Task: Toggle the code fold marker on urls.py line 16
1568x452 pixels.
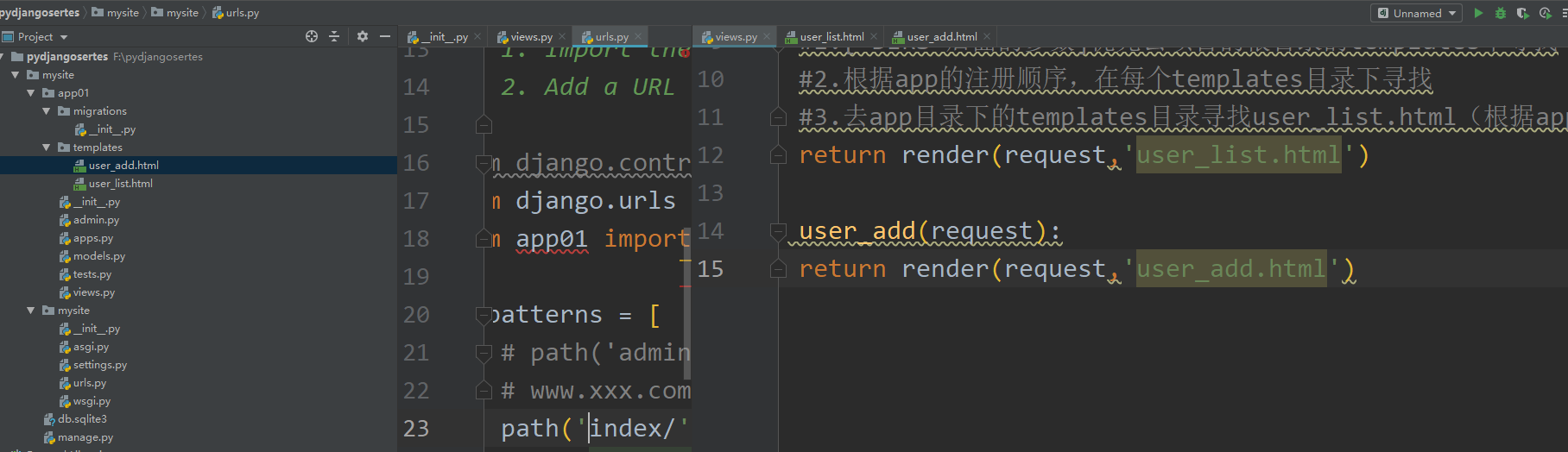Action: click(x=484, y=162)
